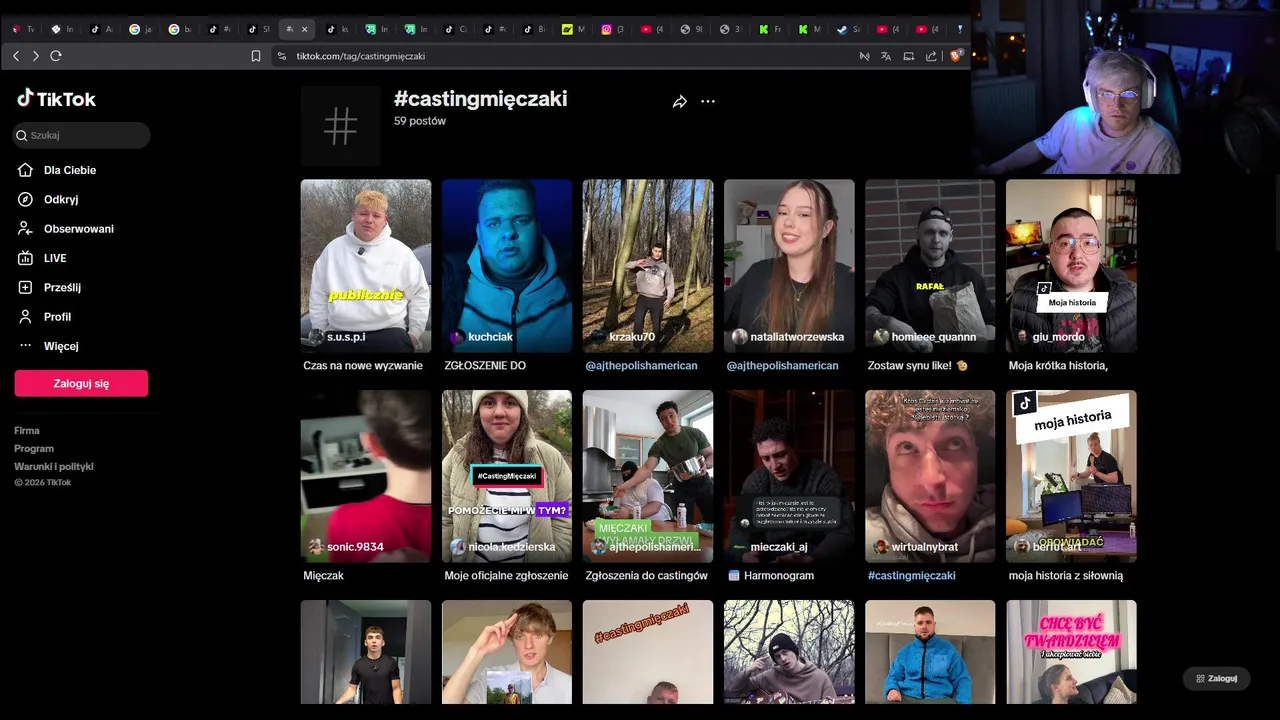The width and height of the screenshot is (1280, 720).
Task: Click caption 'Czas na nowe wyzwanie'
Action: [x=363, y=366]
